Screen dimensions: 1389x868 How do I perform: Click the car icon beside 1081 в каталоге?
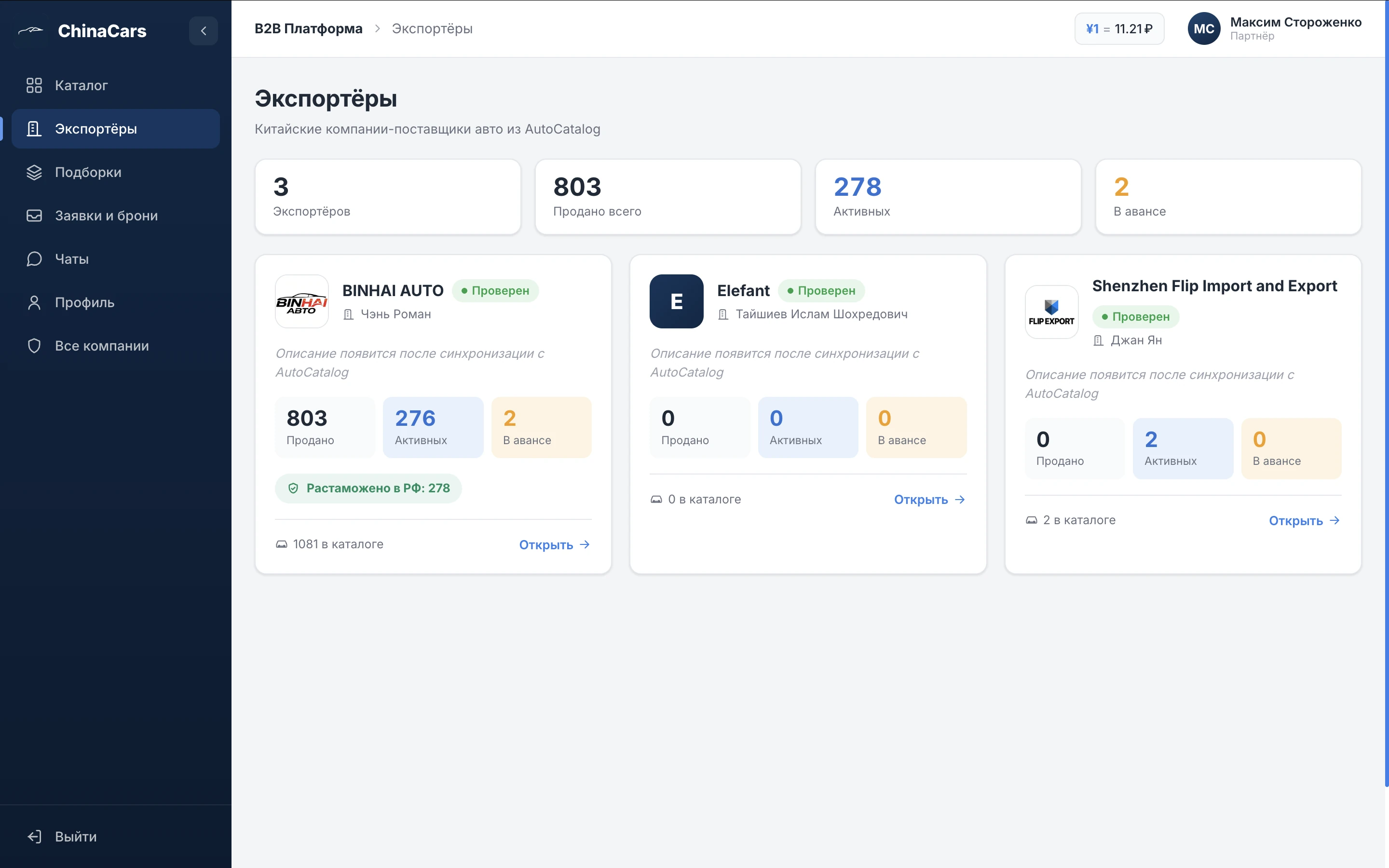(x=281, y=544)
